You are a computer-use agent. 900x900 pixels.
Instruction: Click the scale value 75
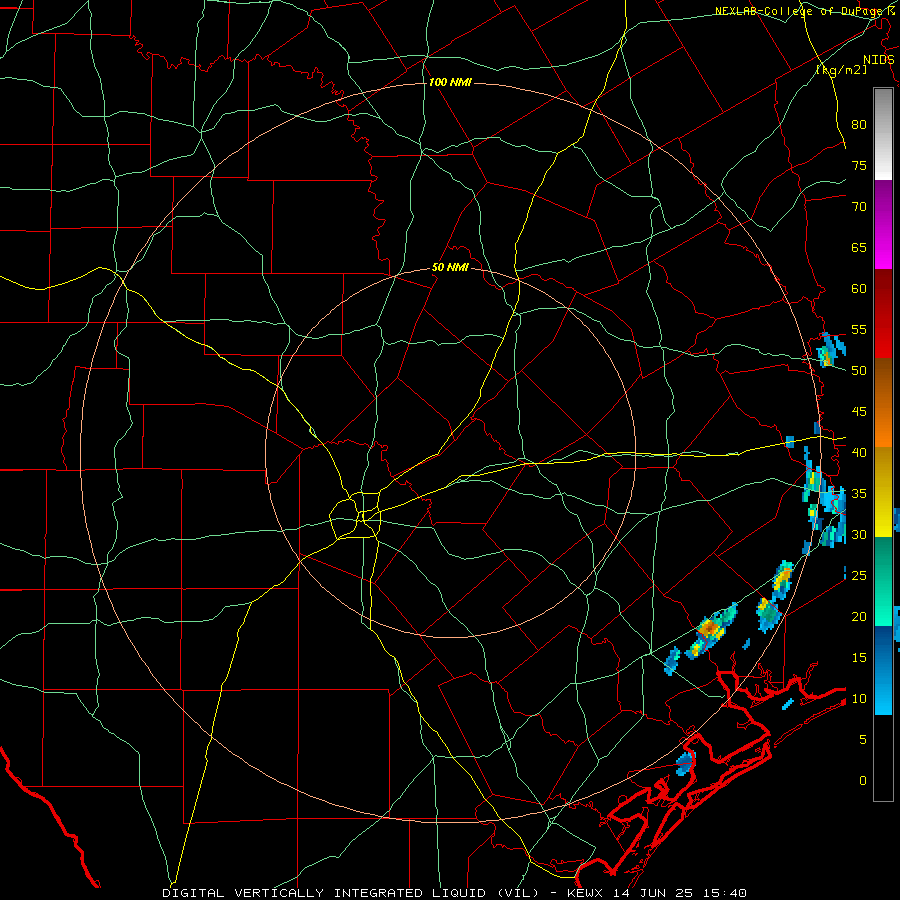(x=859, y=166)
